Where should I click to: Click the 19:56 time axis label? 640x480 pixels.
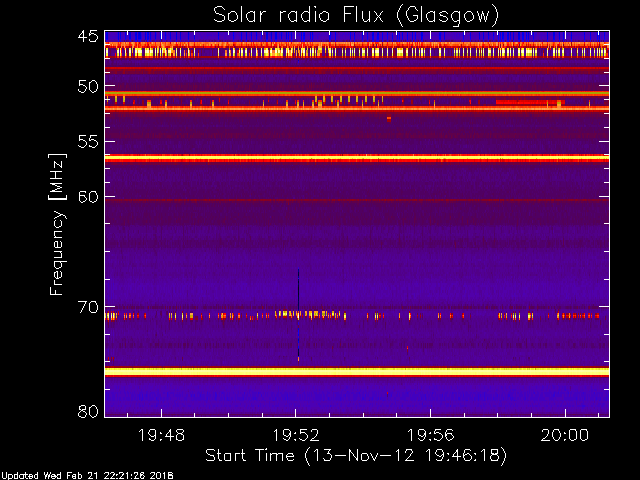(x=430, y=435)
